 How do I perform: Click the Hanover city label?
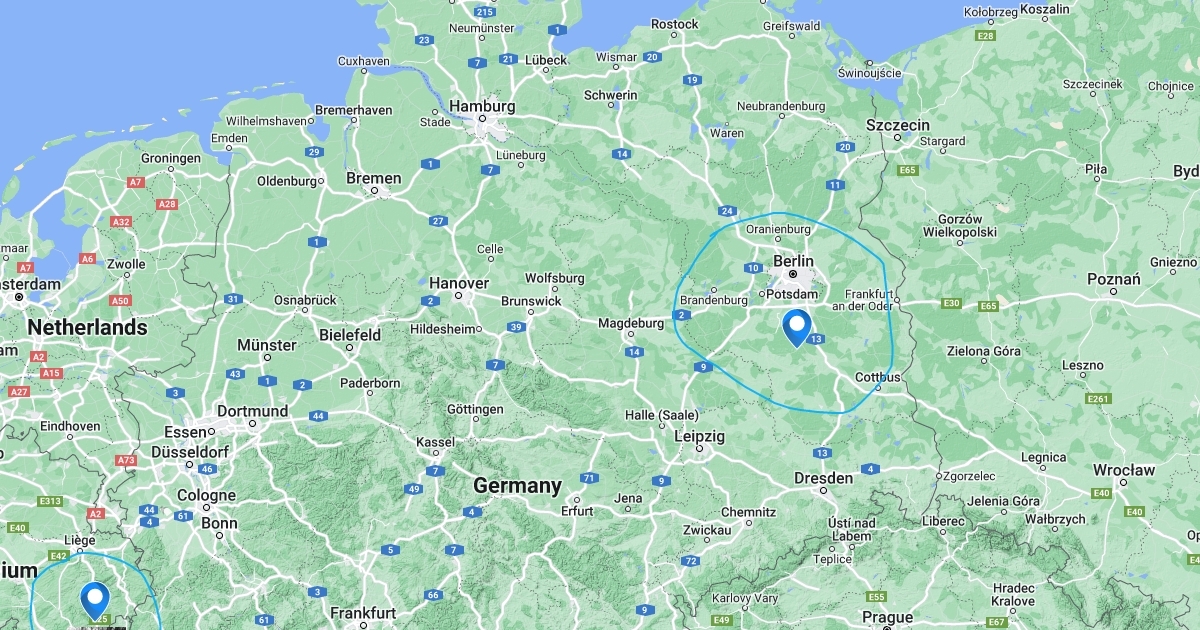tap(459, 283)
